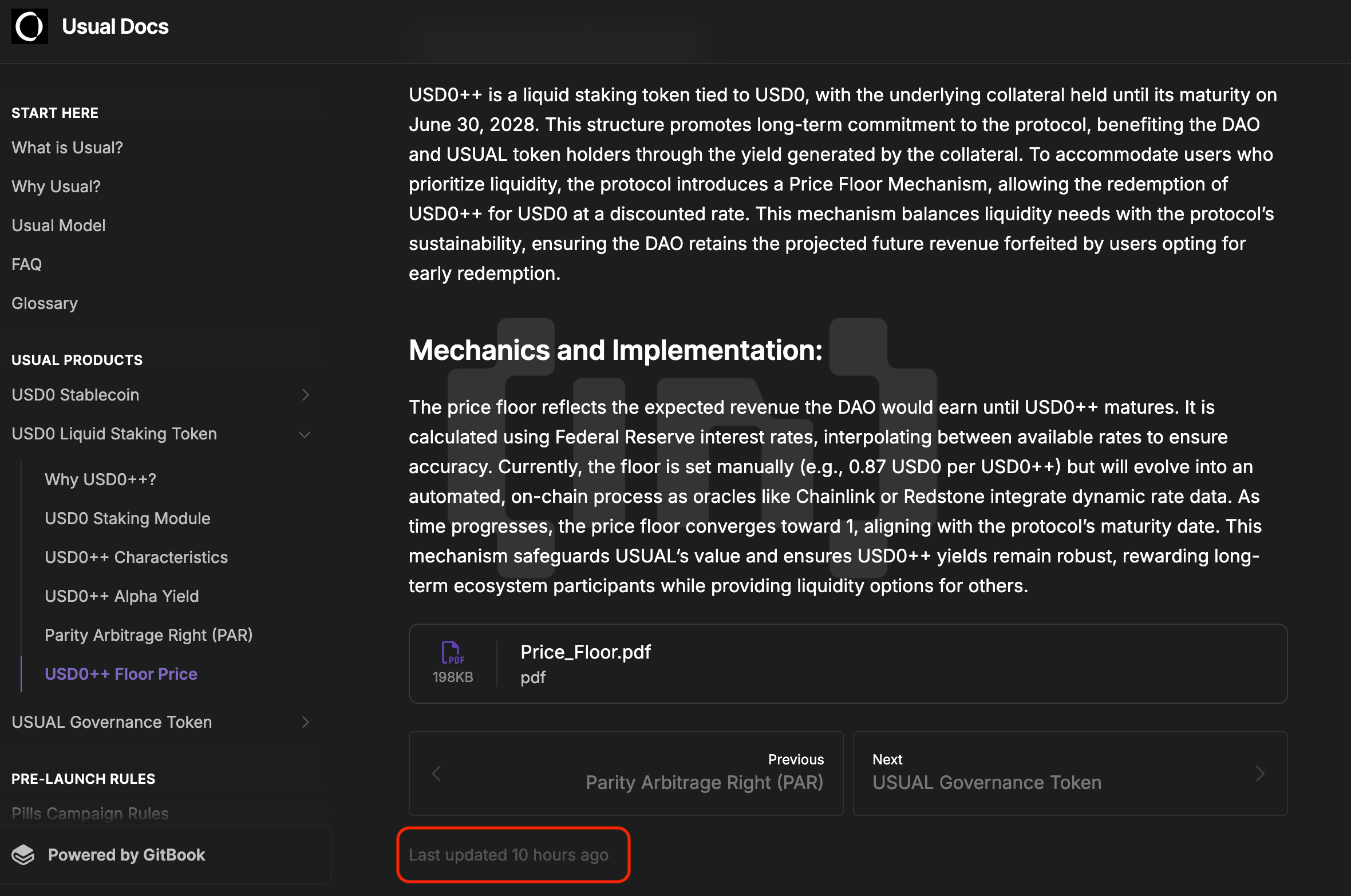Click the left arrow in the Previous card
1351x896 pixels.
click(x=437, y=774)
